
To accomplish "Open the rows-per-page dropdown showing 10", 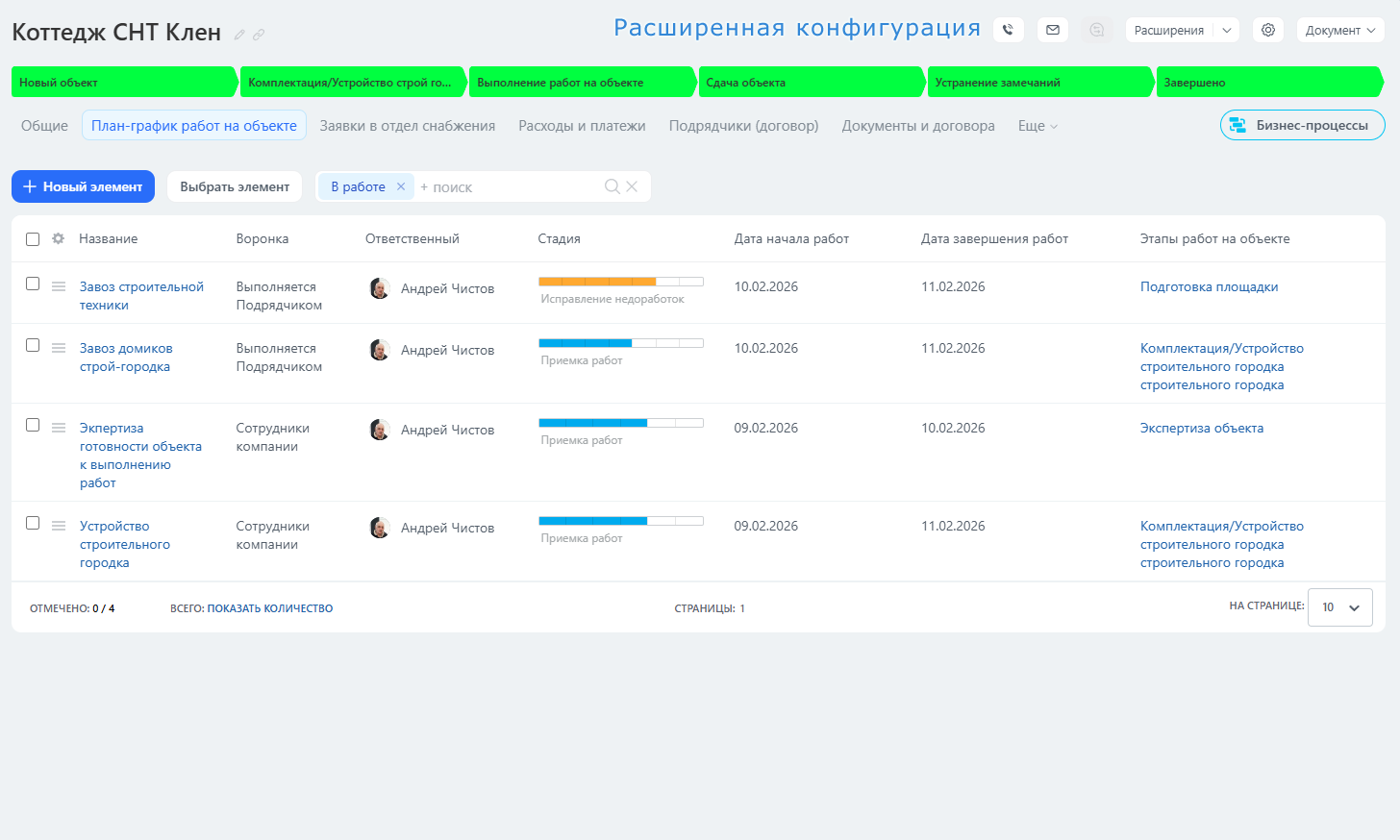I will click(x=1339, y=607).
